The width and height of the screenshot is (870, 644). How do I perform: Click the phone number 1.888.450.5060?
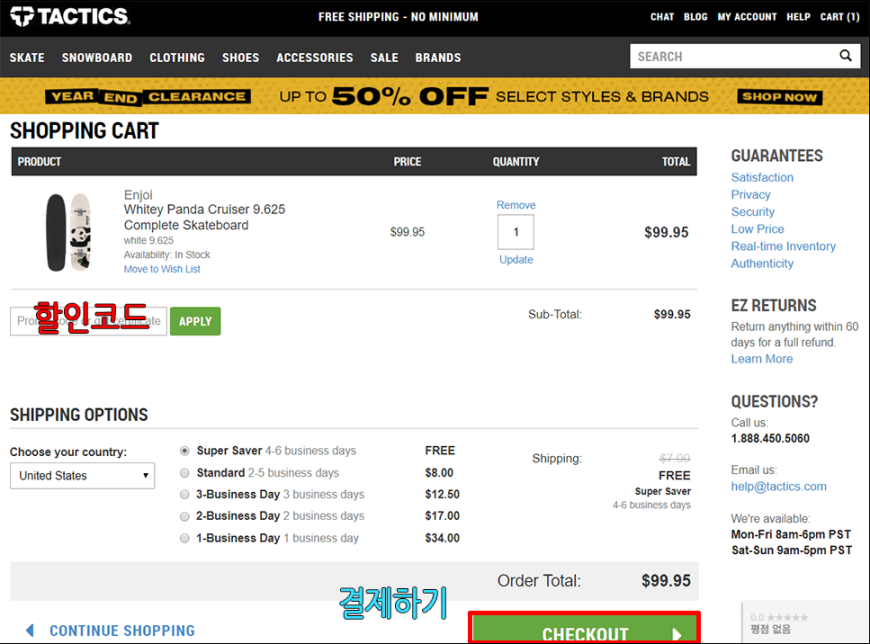point(770,438)
